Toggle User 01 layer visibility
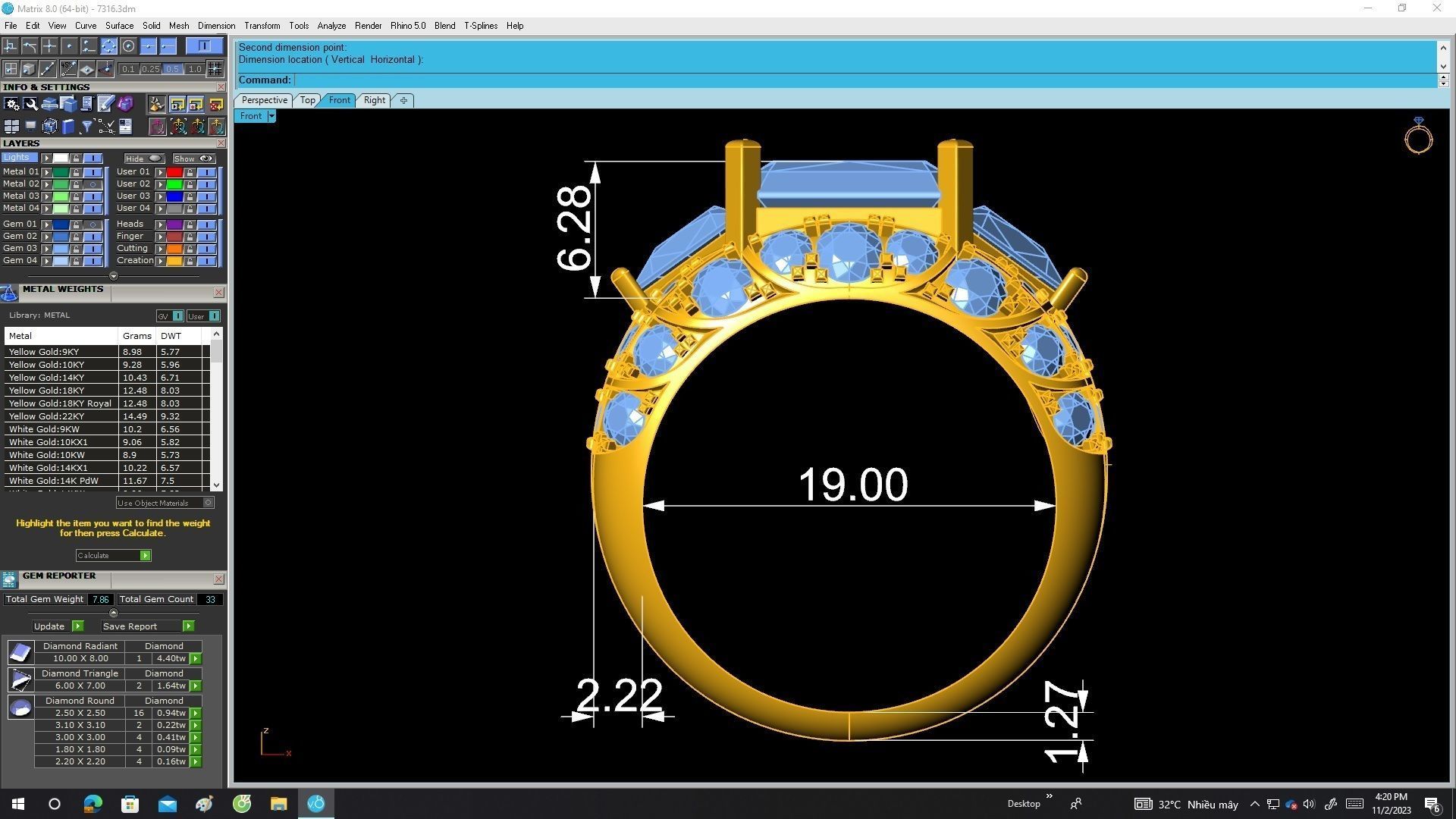 tap(207, 172)
